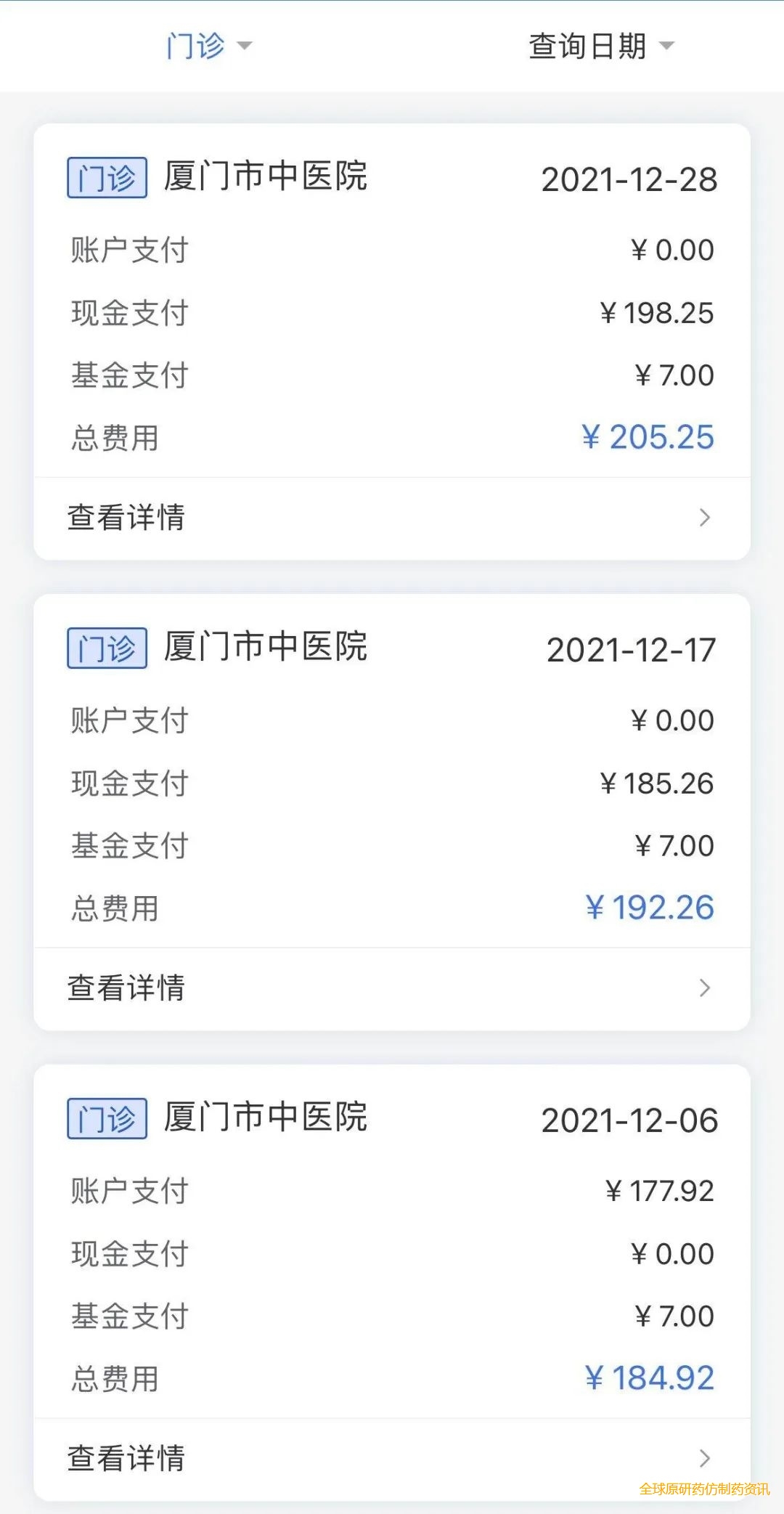Click the arrow beside the 门诊 filter

point(245,46)
